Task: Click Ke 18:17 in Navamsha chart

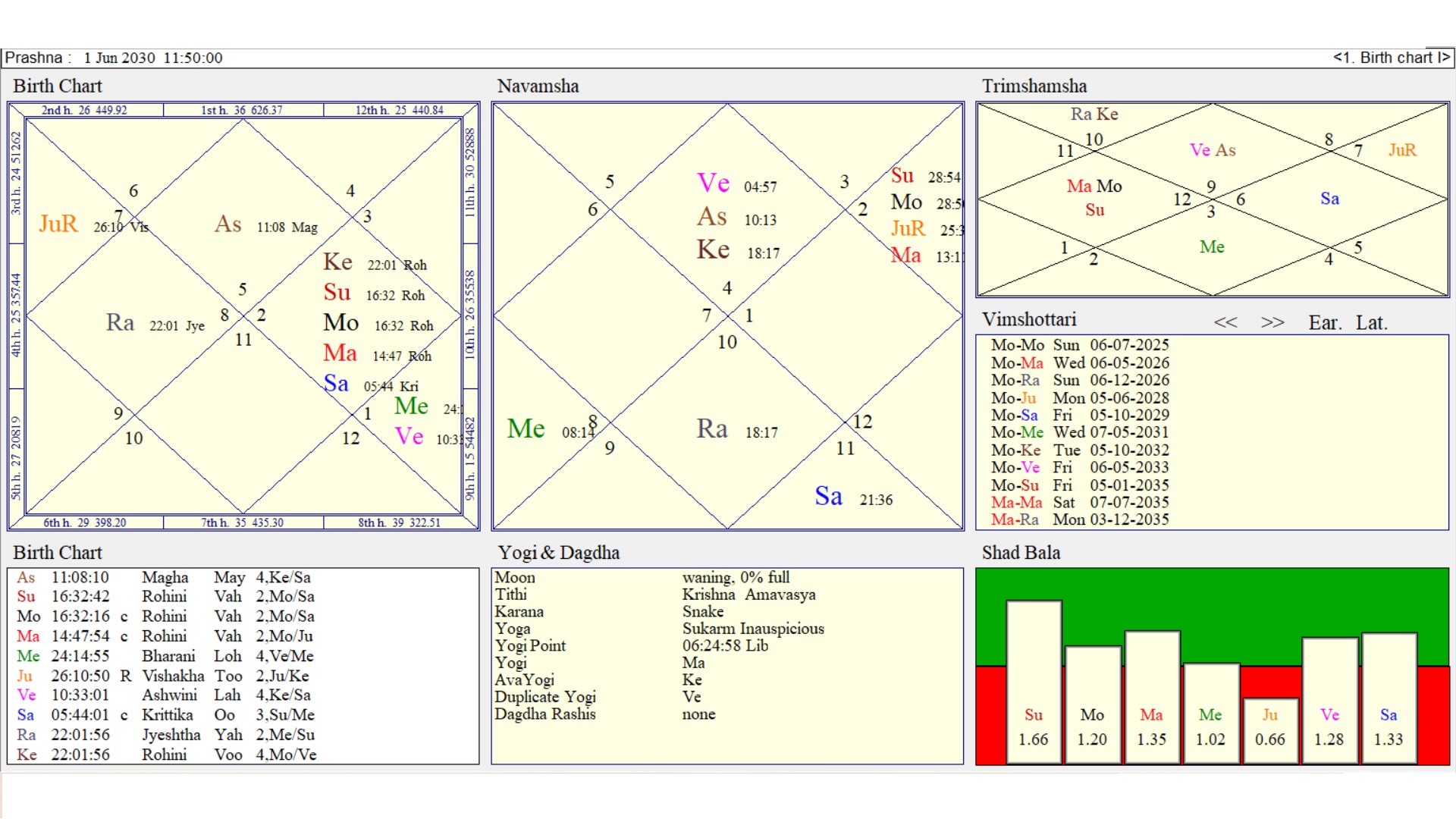Action: coord(739,250)
